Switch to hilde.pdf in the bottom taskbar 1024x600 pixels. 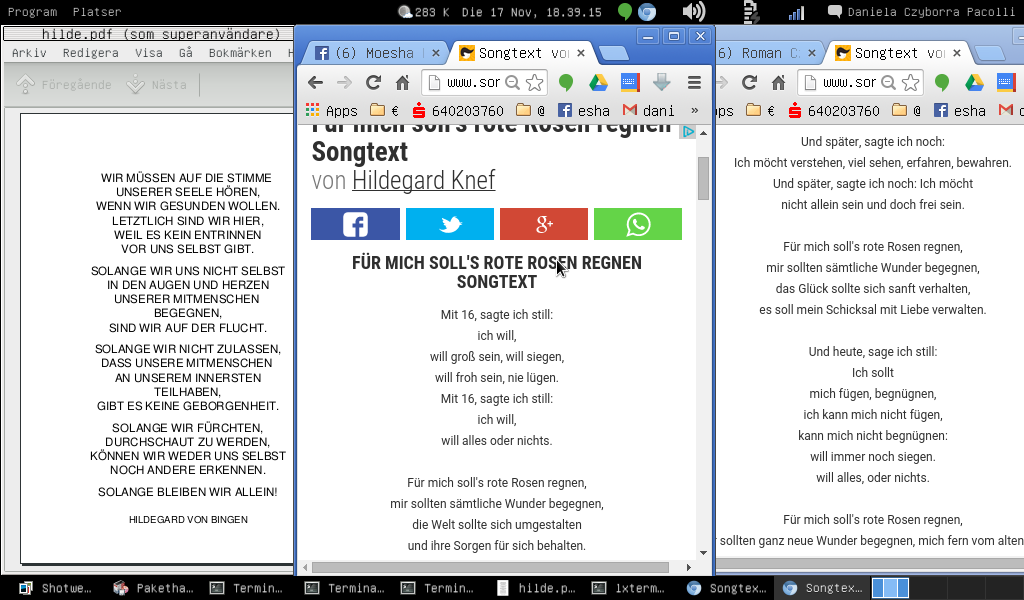click(x=537, y=588)
